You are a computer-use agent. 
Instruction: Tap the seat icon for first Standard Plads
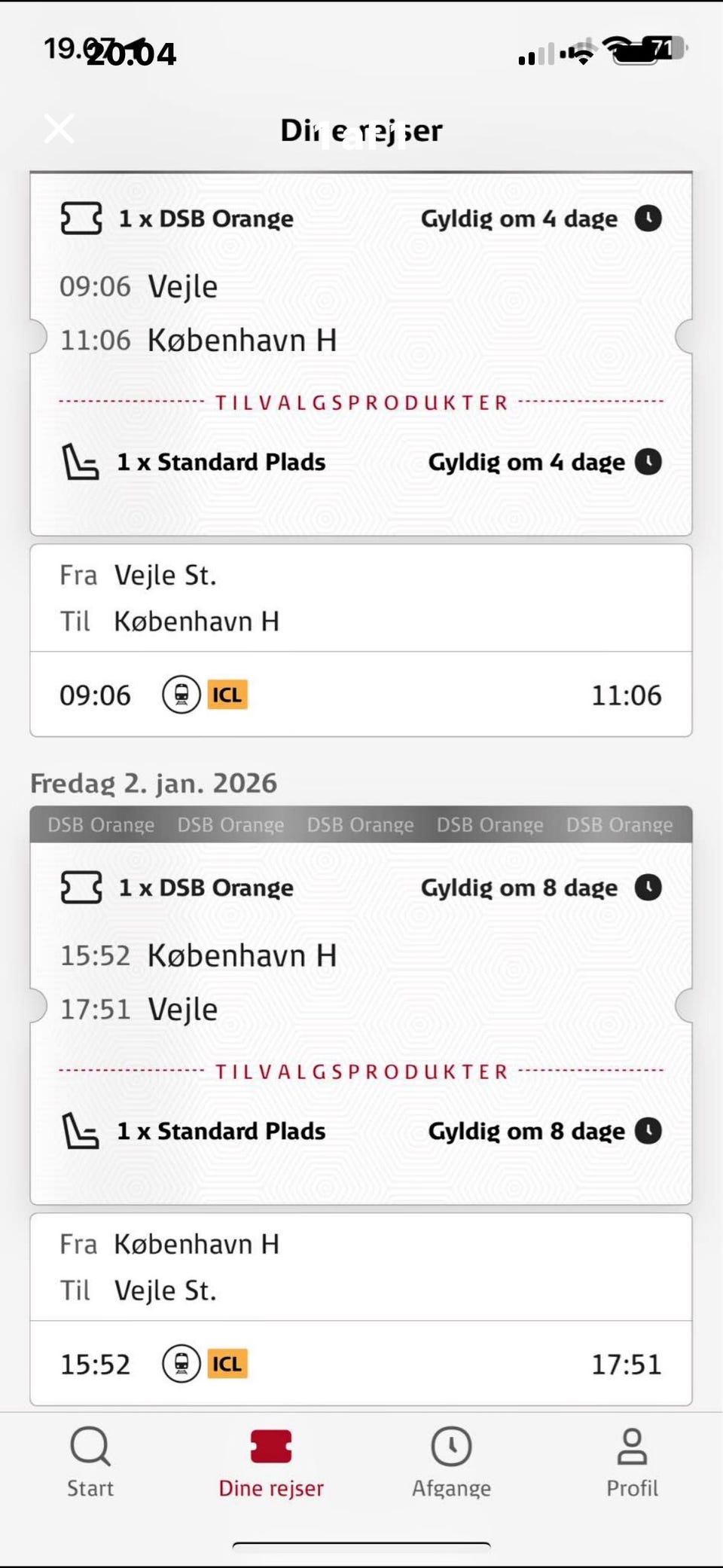point(80,462)
